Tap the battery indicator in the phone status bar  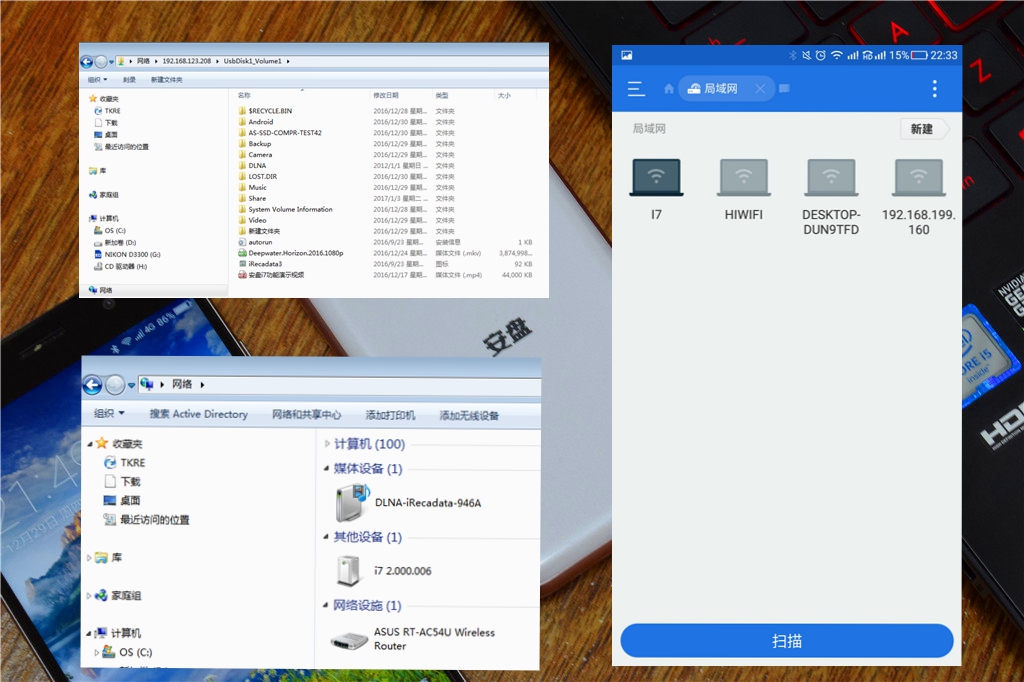pos(919,56)
